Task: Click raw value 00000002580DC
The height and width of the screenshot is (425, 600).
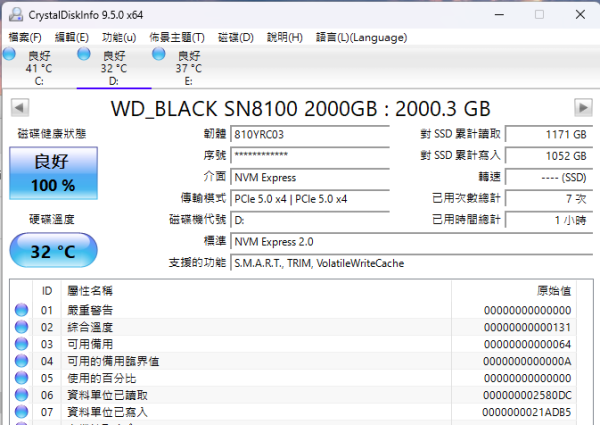Action: (527, 395)
